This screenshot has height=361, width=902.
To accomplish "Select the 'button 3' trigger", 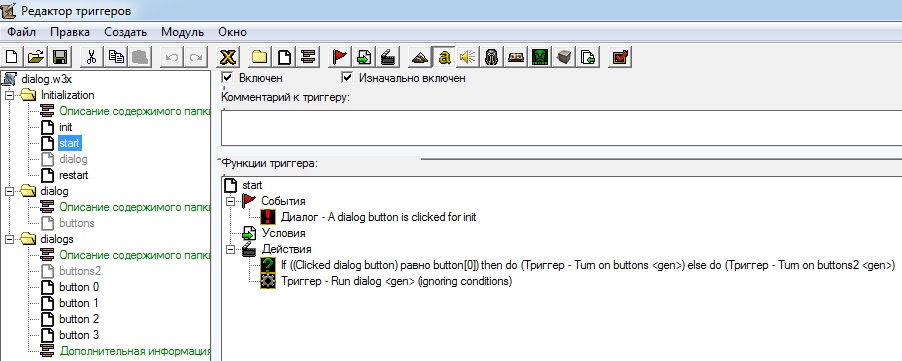I will click(x=79, y=335).
